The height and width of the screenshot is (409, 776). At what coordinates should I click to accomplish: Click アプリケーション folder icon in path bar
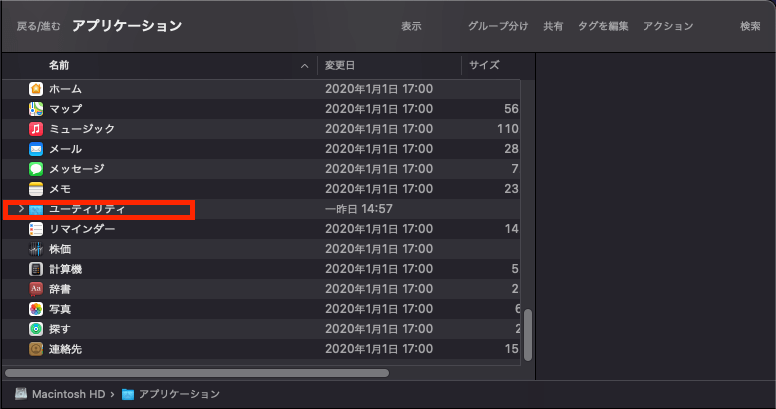(x=128, y=395)
